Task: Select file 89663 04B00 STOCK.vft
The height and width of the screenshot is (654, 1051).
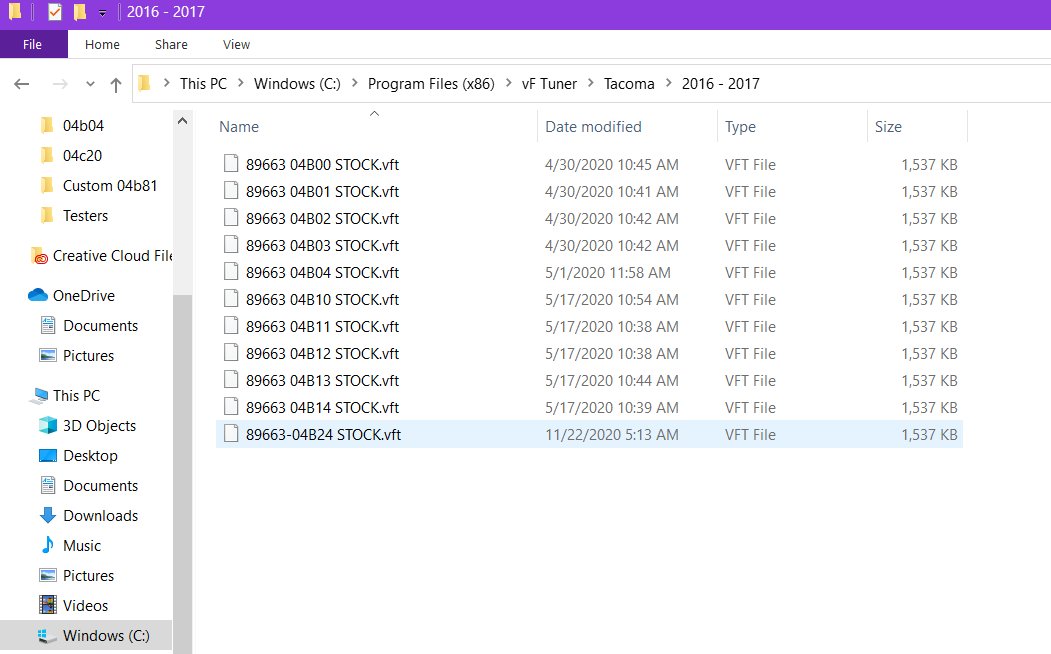Action: click(322, 165)
